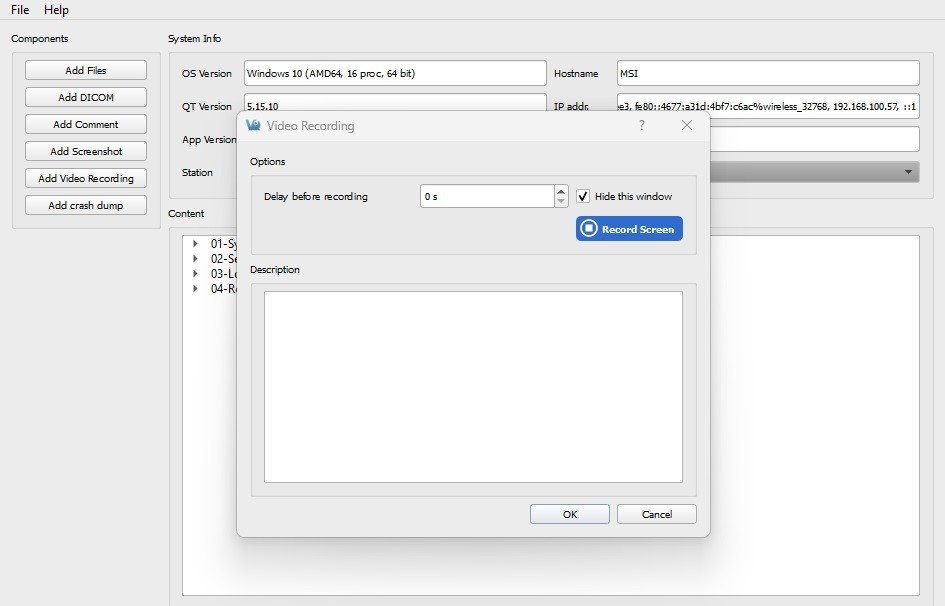Screen dimensions: 945x606
Task: Click the Add Files button
Action: click(85, 69)
